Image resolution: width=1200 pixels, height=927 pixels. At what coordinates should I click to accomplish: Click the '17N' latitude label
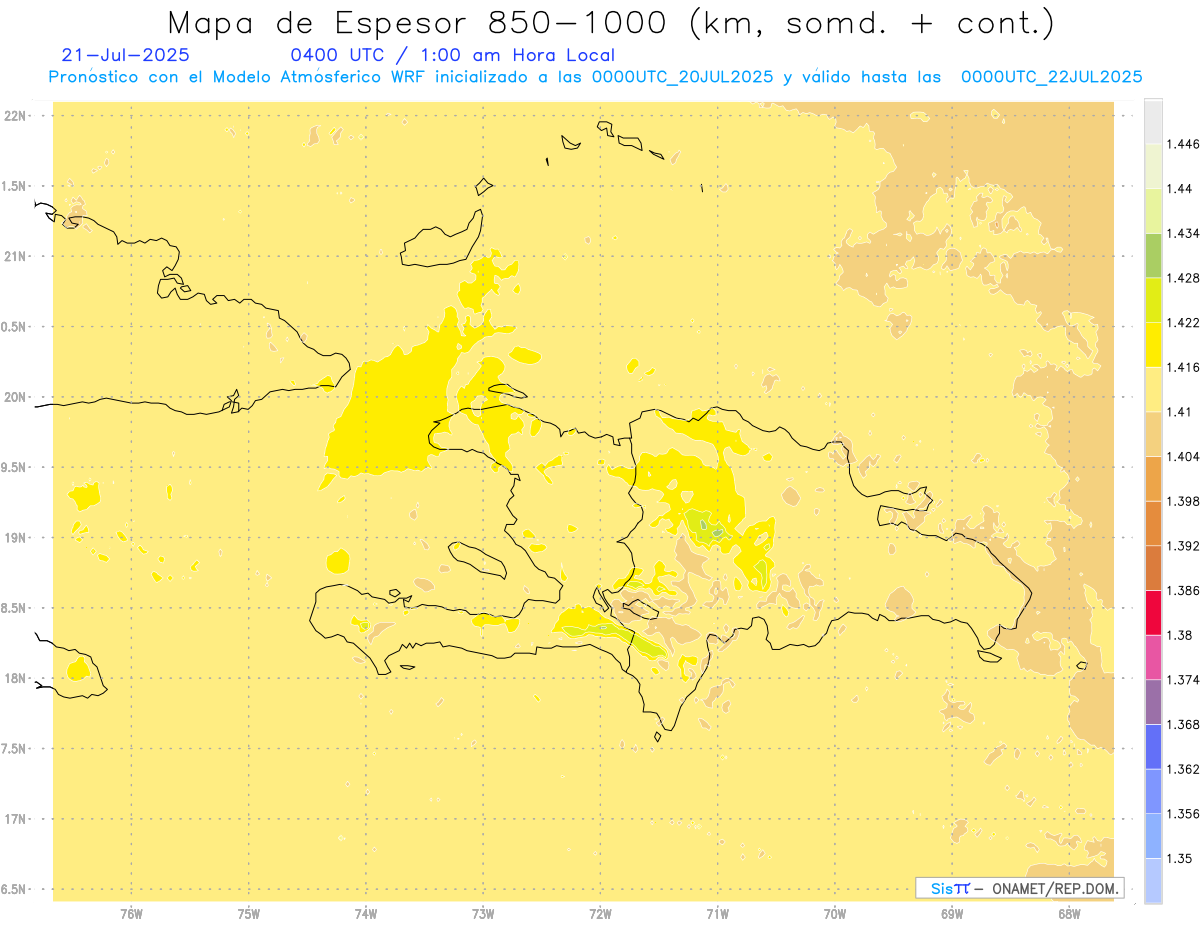coord(15,819)
